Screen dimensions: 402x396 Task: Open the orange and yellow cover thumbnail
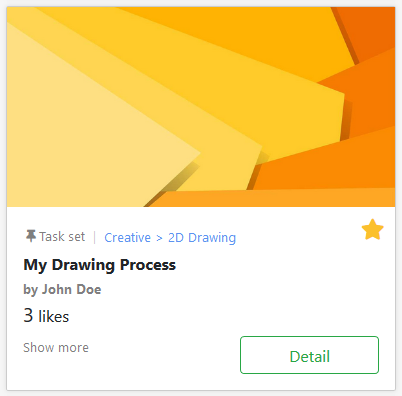[201, 107]
